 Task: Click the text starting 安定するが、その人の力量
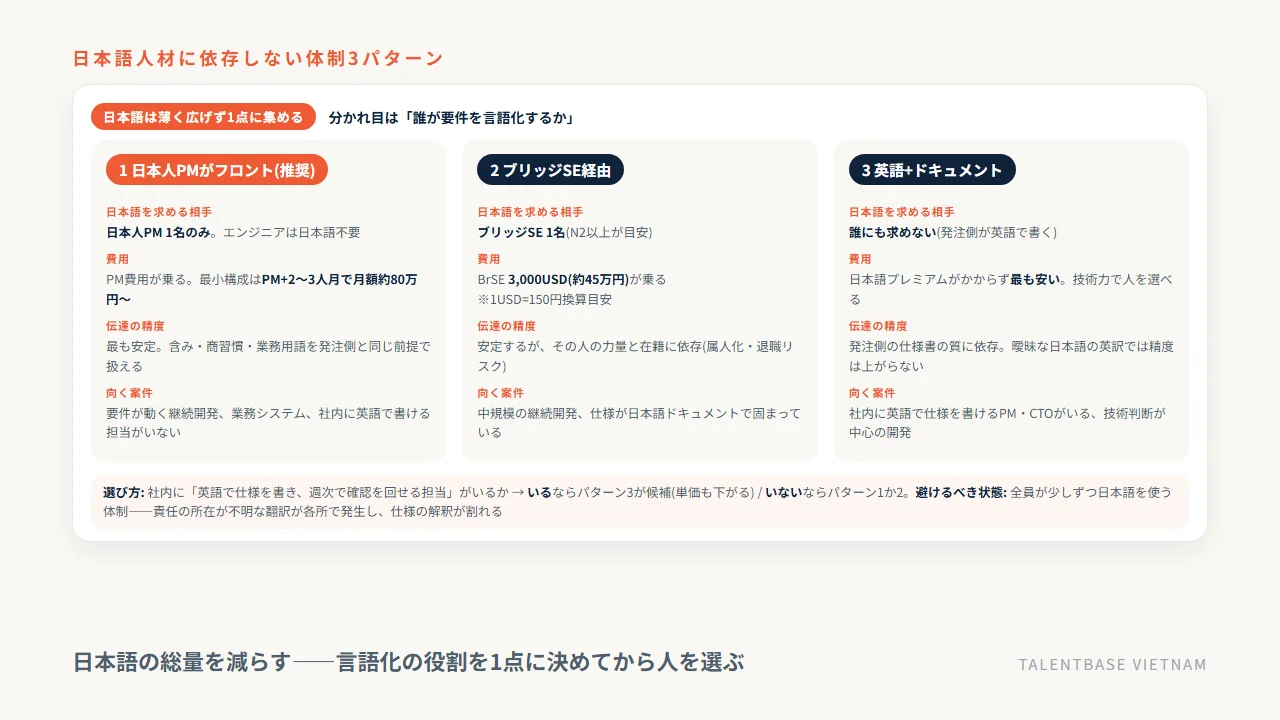[x=636, y=356]
